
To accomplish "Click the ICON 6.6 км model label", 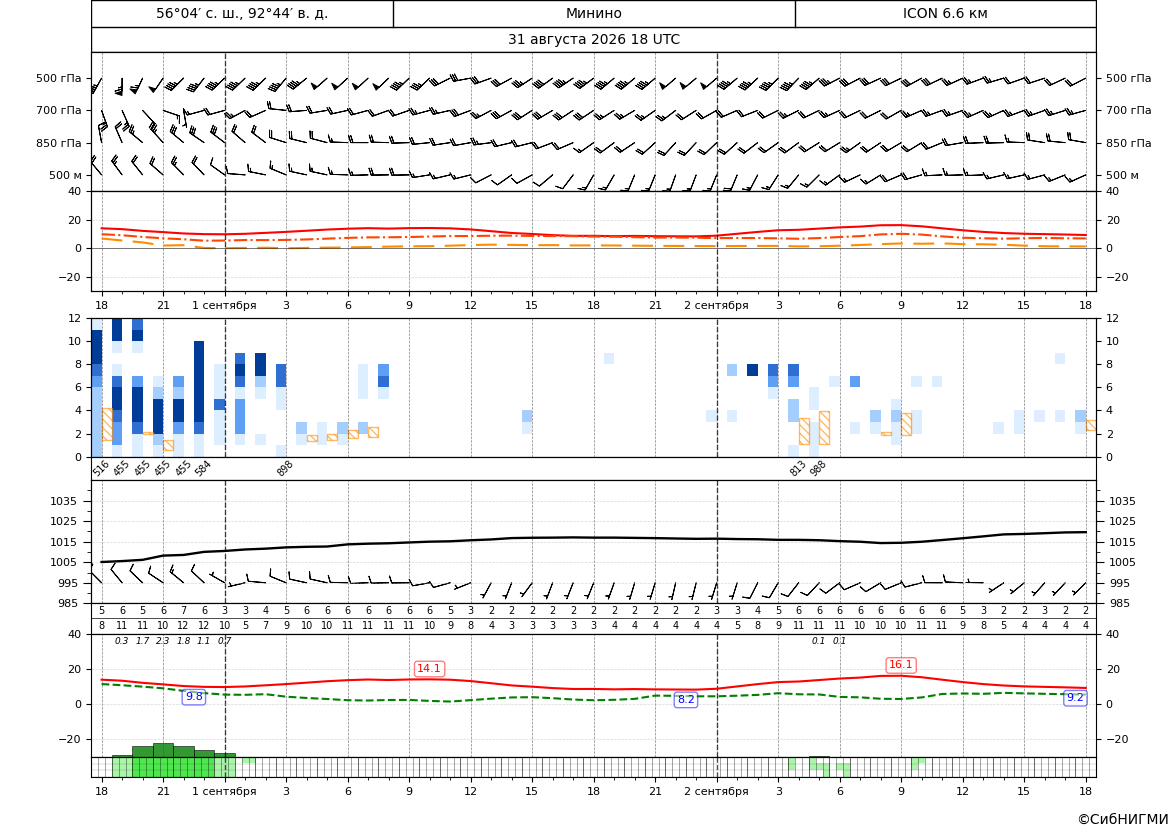I will 945,13.
